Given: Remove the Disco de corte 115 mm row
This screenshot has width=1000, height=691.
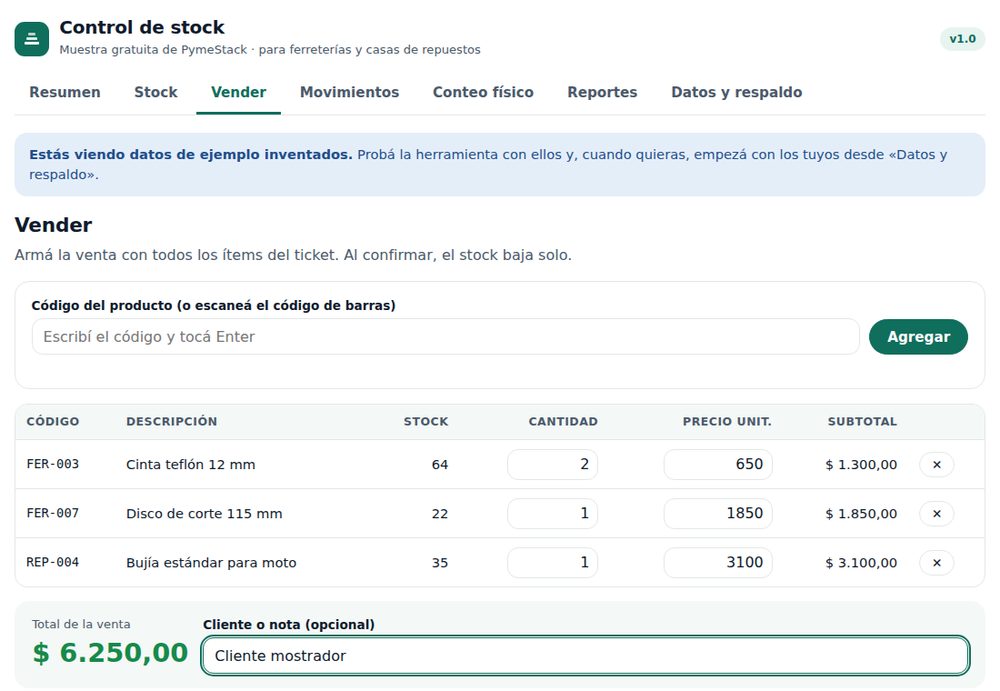Looking at the screenshot, I should click(936, 514).
